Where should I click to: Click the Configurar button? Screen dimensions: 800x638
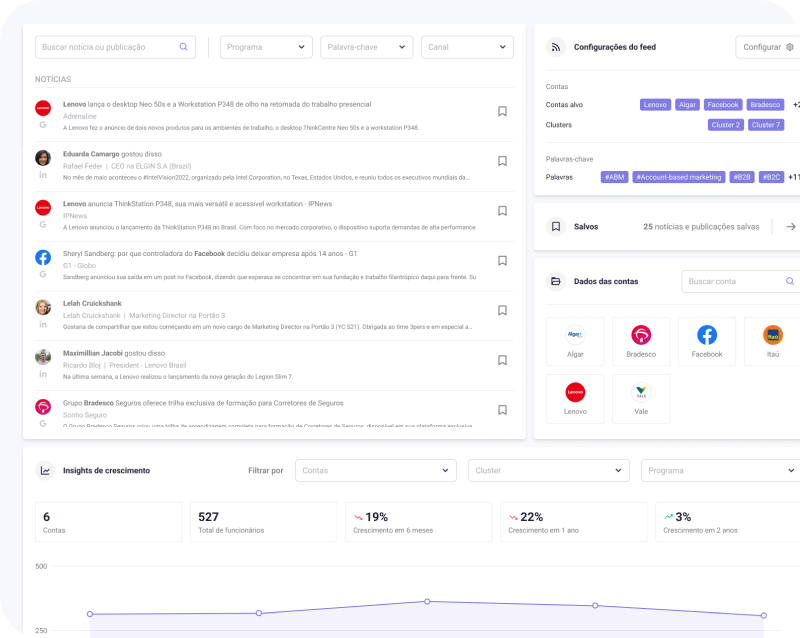[x=767, y=47]
